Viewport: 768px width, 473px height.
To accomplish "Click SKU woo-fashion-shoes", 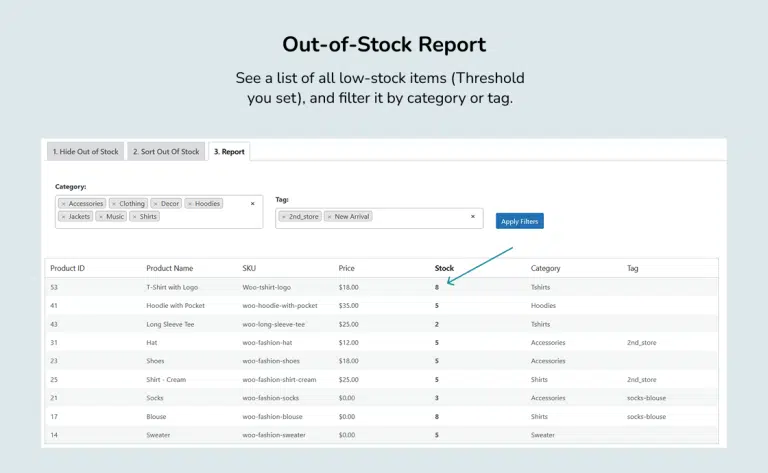I will pos(271,361).
